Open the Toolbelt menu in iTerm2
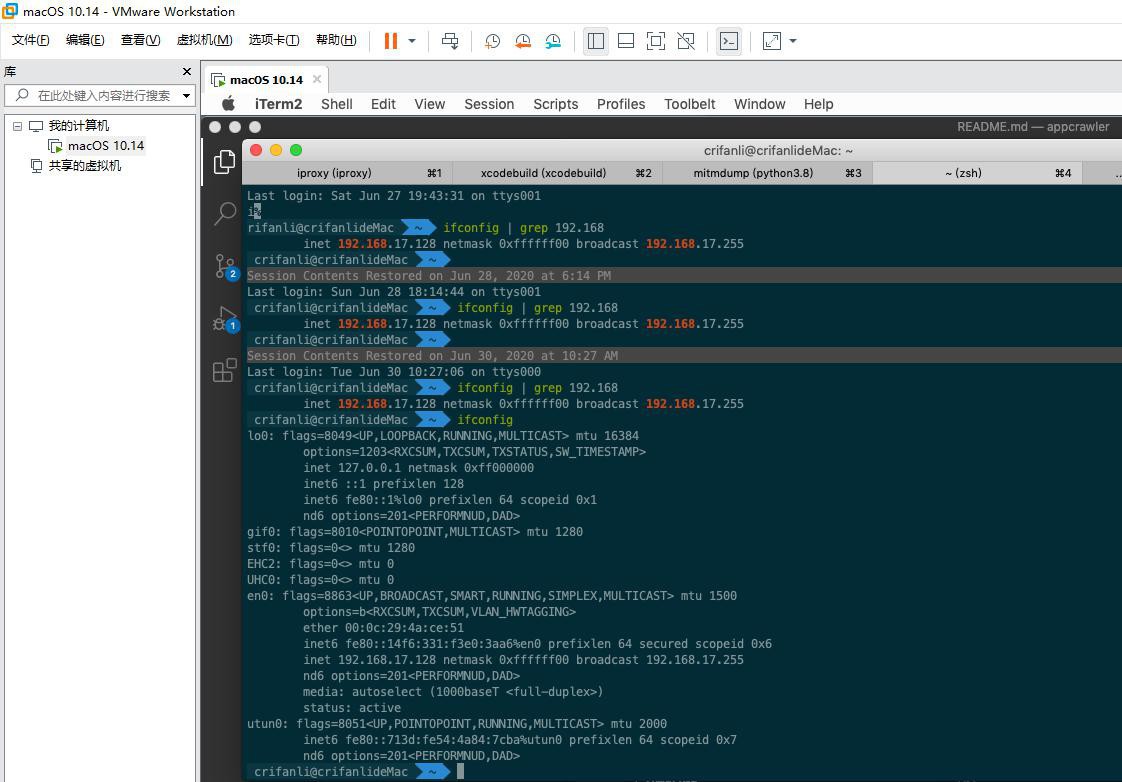 click(689, 104)
